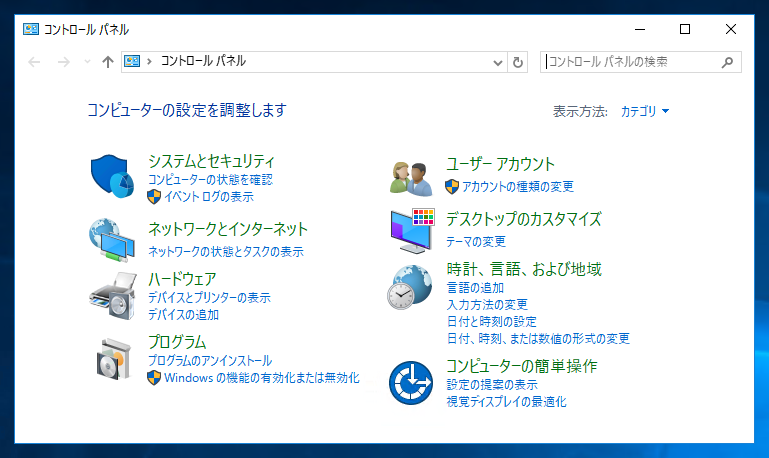The image size is (769, 458).
Task: Click 視覚ディスプレイの最適化 link
Action: tap(506, 402)
